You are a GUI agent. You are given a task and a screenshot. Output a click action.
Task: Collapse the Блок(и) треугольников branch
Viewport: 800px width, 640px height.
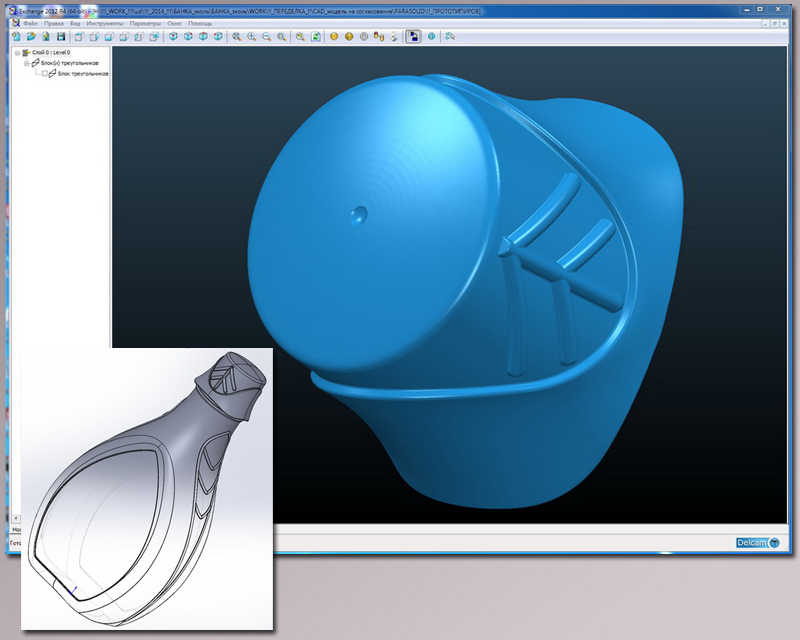pos(27,63)
